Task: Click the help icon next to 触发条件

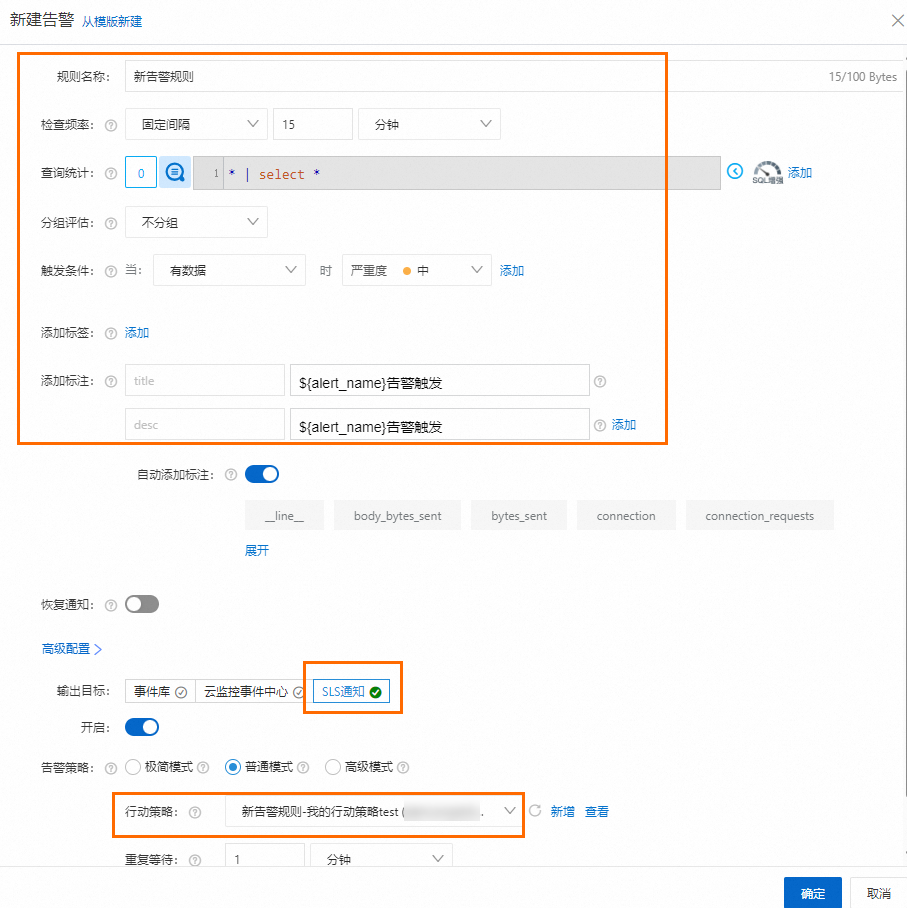Action: click(x=111, y=271)
